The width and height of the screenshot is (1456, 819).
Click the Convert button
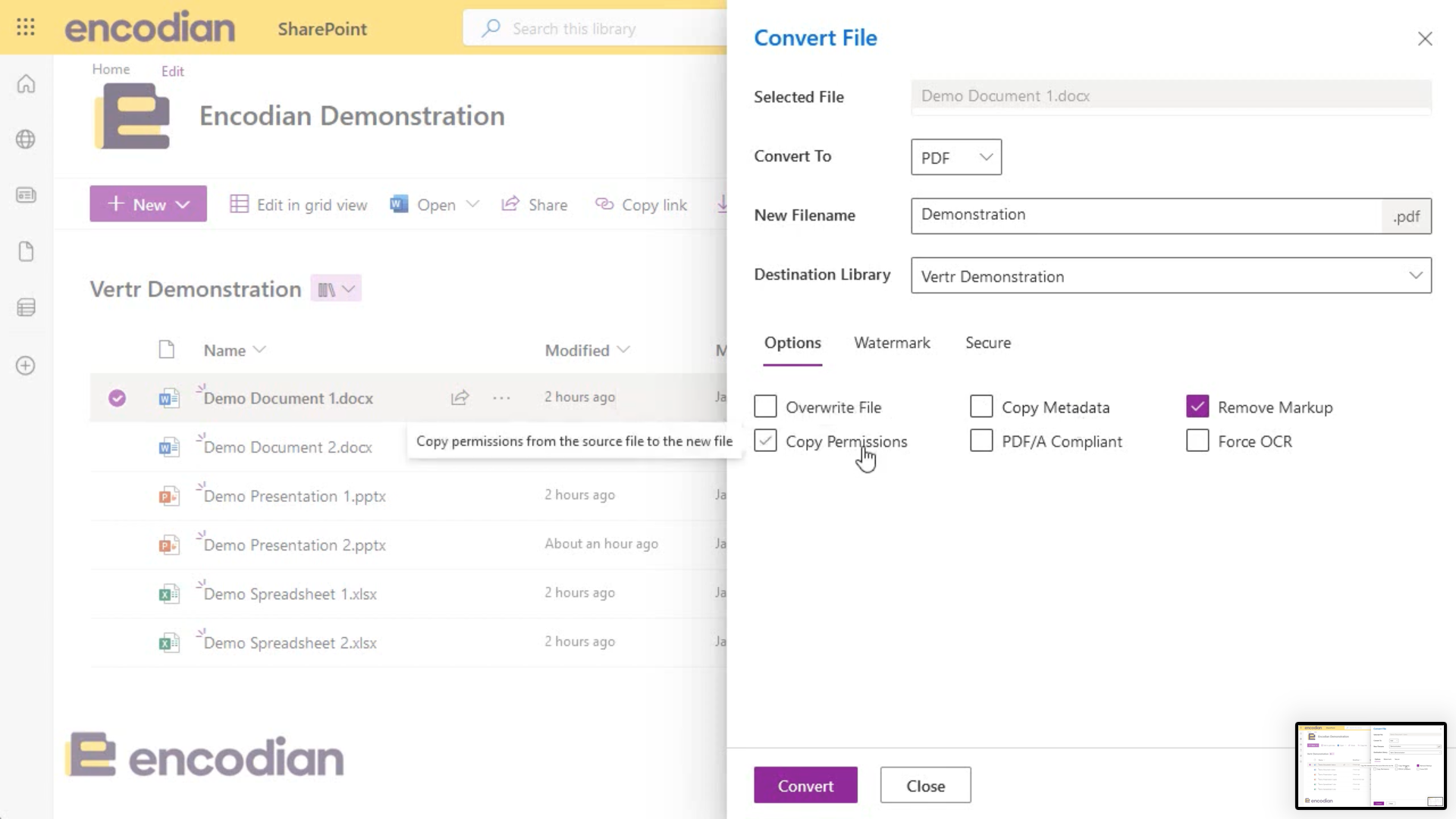805,786
